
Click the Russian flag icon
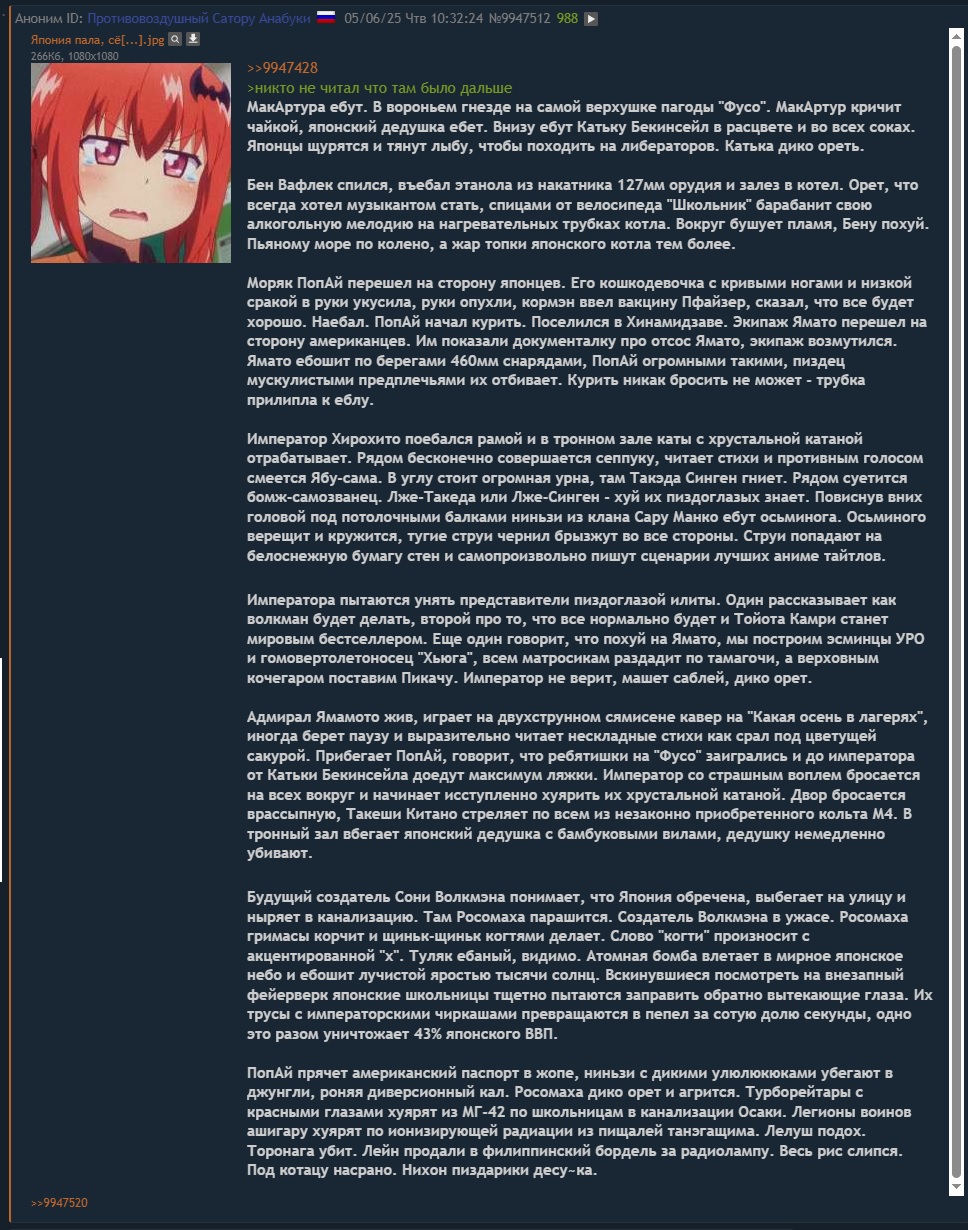coord(326,17)
